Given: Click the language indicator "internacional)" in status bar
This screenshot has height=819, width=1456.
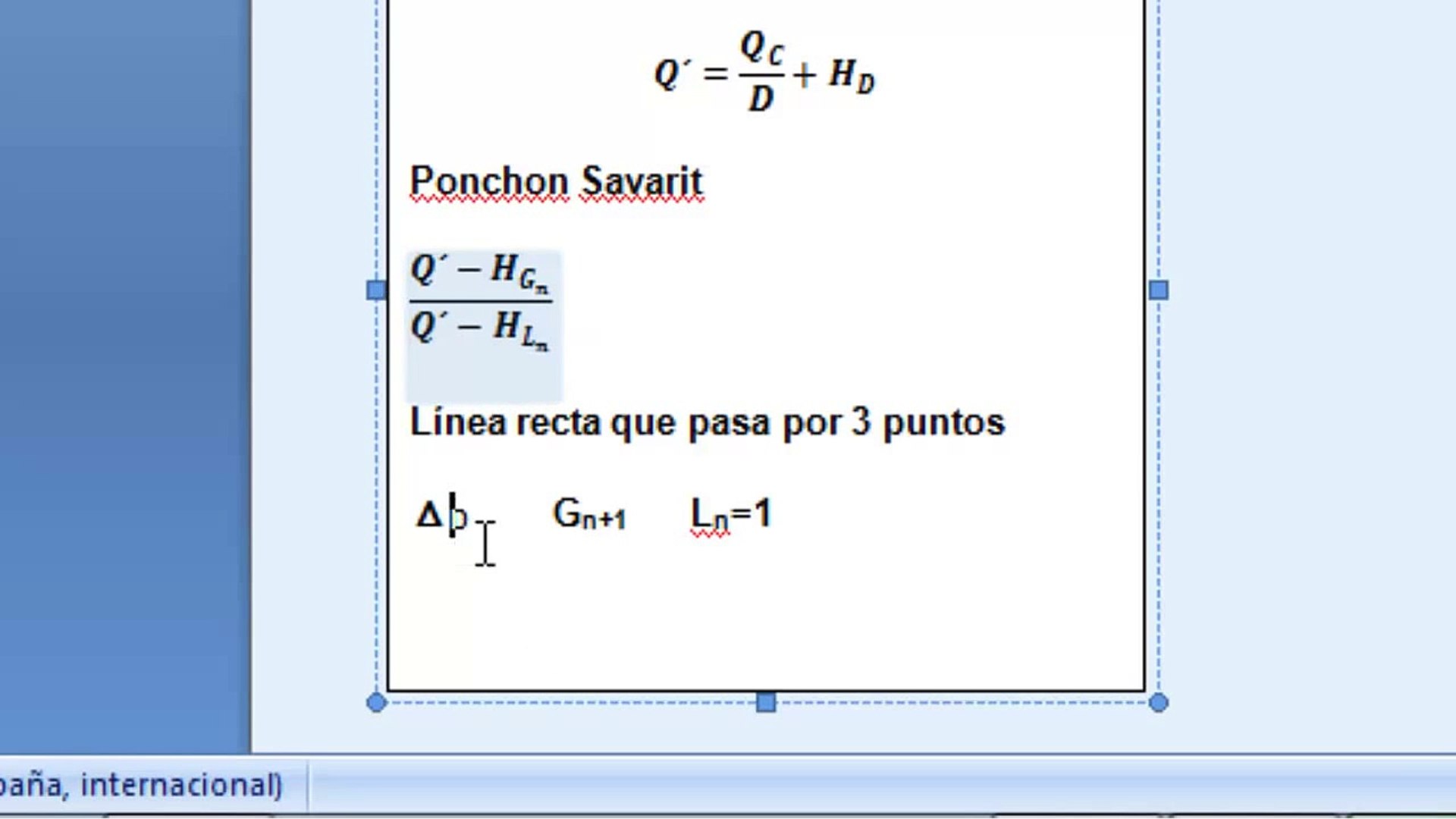Looking at the screenshot, I should tap(181, 784).
